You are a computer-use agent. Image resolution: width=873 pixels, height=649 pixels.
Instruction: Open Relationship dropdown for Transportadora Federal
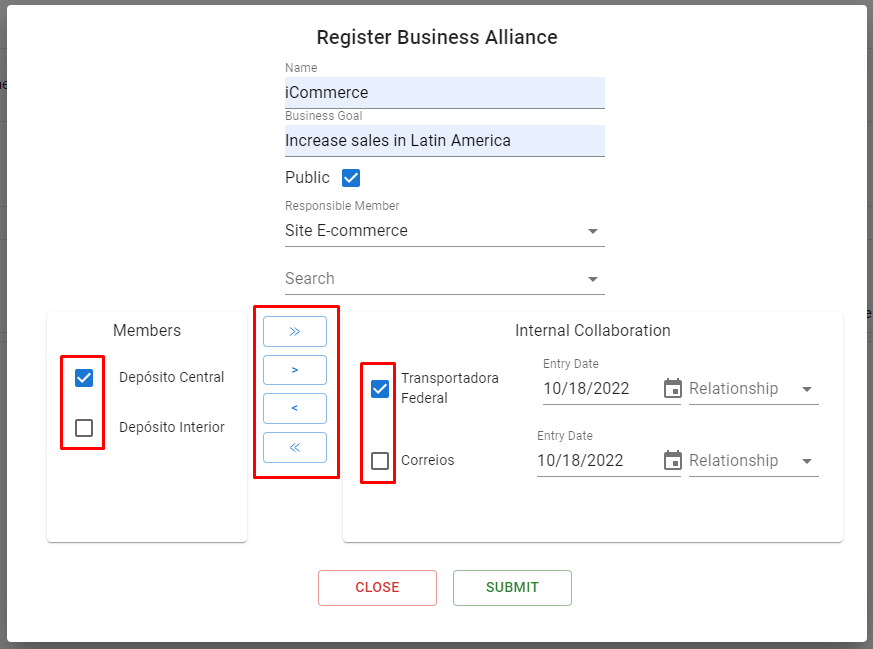coord(753,389)
